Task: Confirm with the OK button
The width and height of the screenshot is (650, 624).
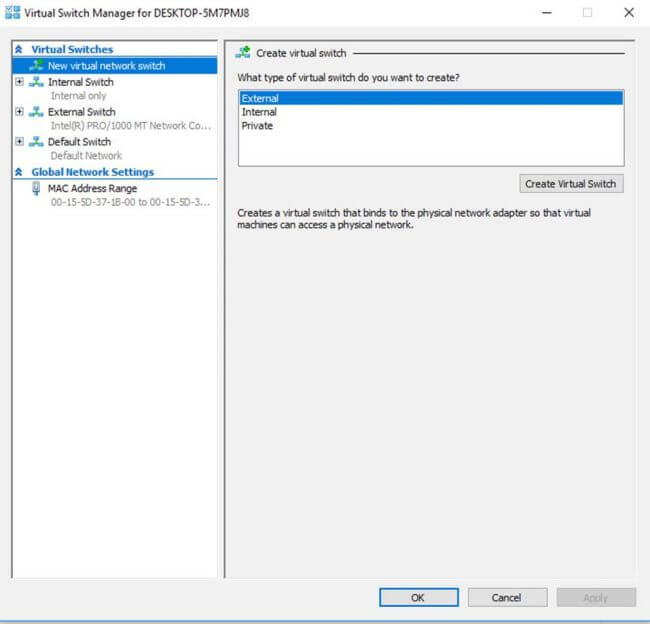Action: 419,597
